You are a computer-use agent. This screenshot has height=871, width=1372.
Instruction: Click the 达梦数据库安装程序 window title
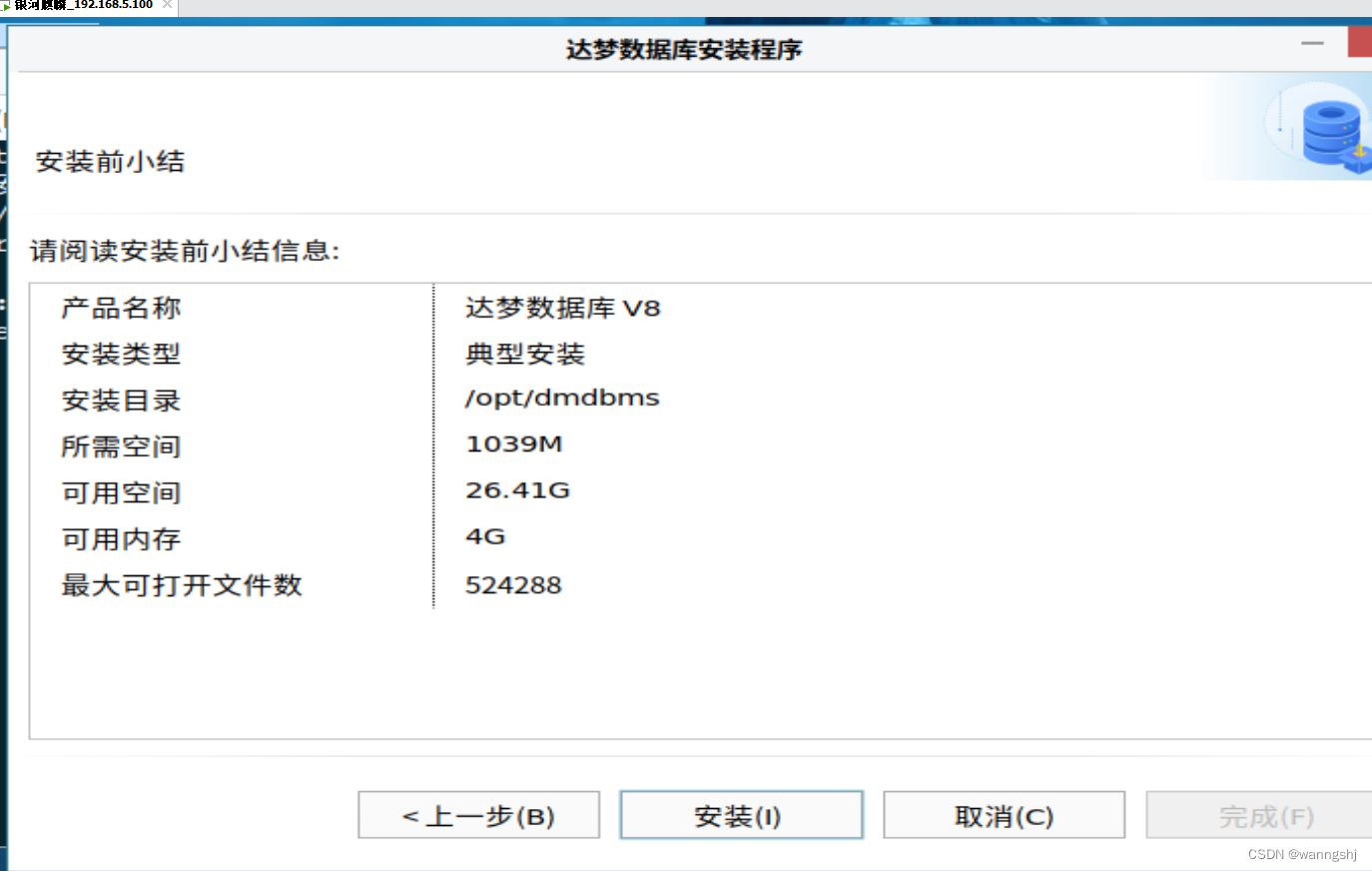coord(684,49)
